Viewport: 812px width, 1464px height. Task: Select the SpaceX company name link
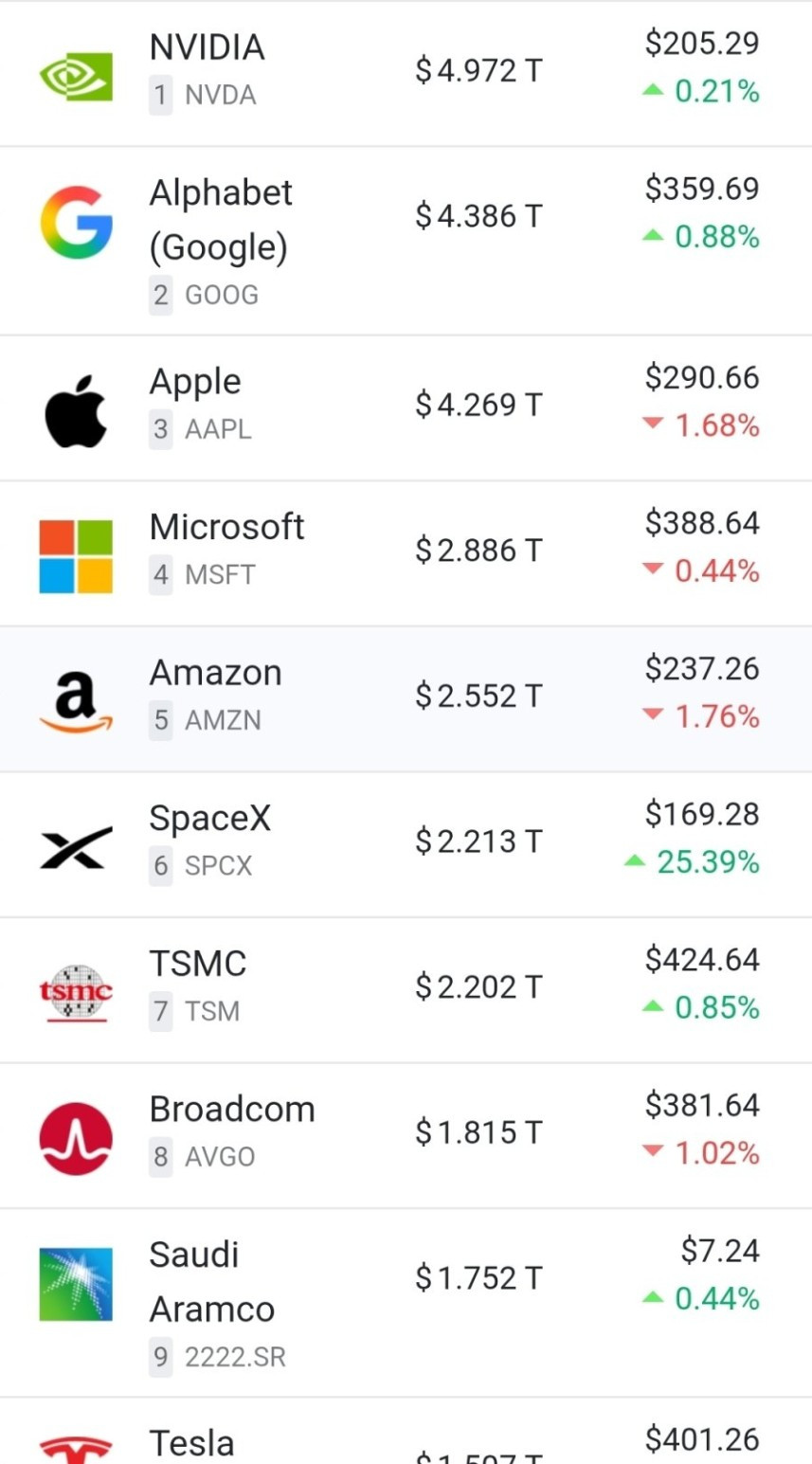pos(210,818)
